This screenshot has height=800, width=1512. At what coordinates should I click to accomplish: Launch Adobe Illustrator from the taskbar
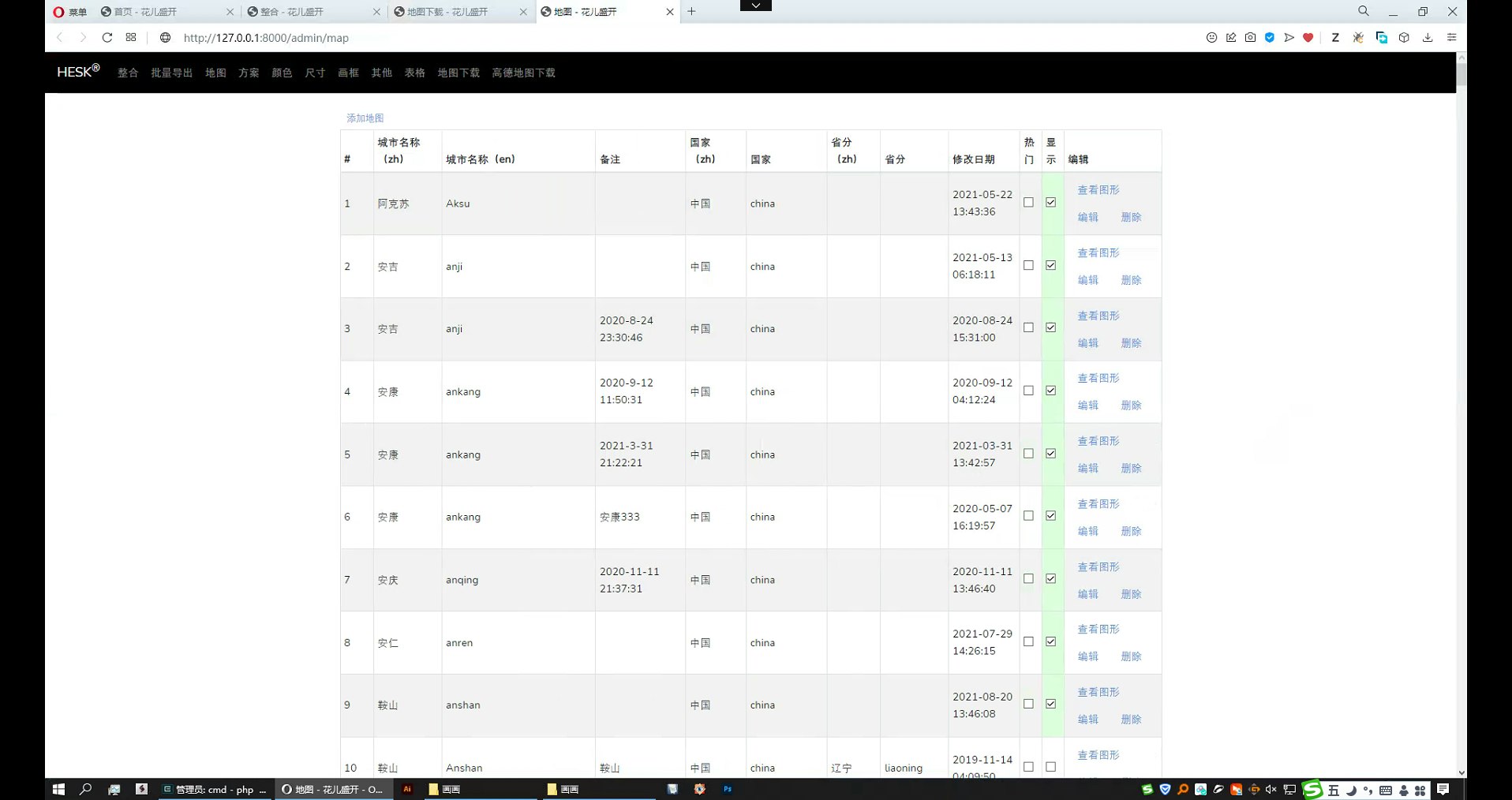(407, 789)
